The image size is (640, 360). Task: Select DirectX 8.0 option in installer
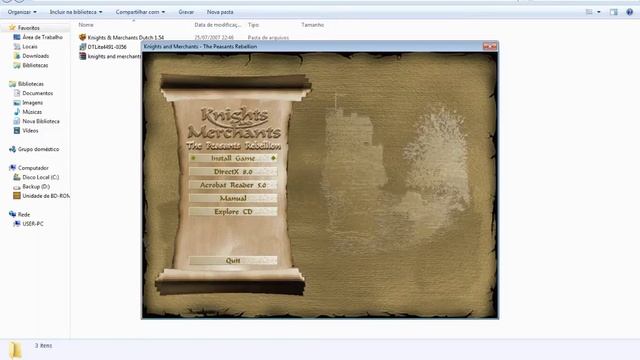(x=233, y=171)
